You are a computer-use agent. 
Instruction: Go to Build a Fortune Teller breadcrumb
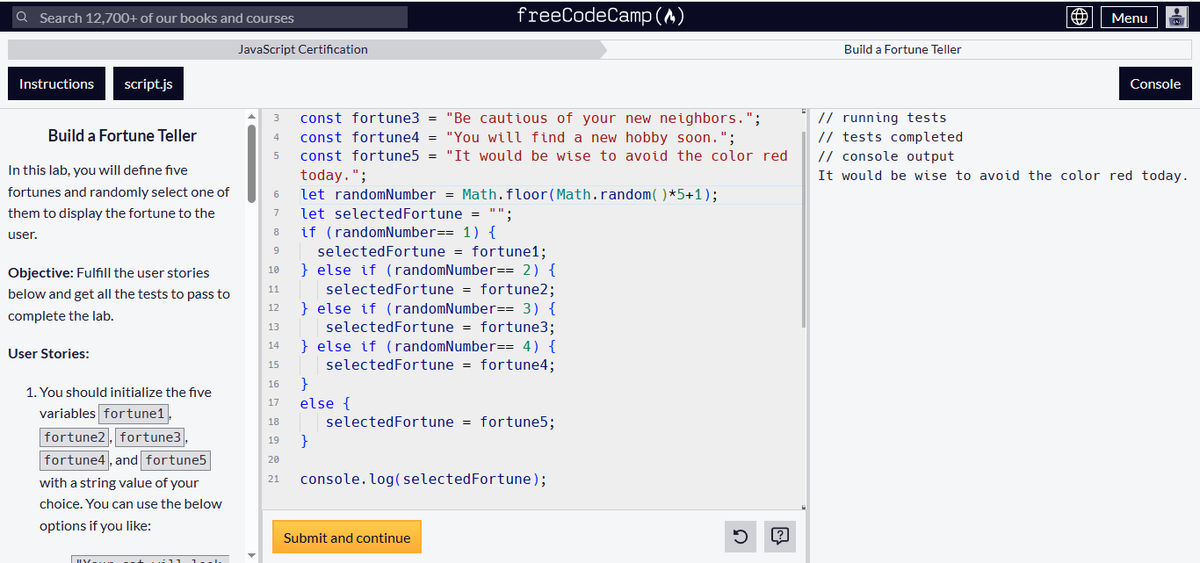point(902,49)
